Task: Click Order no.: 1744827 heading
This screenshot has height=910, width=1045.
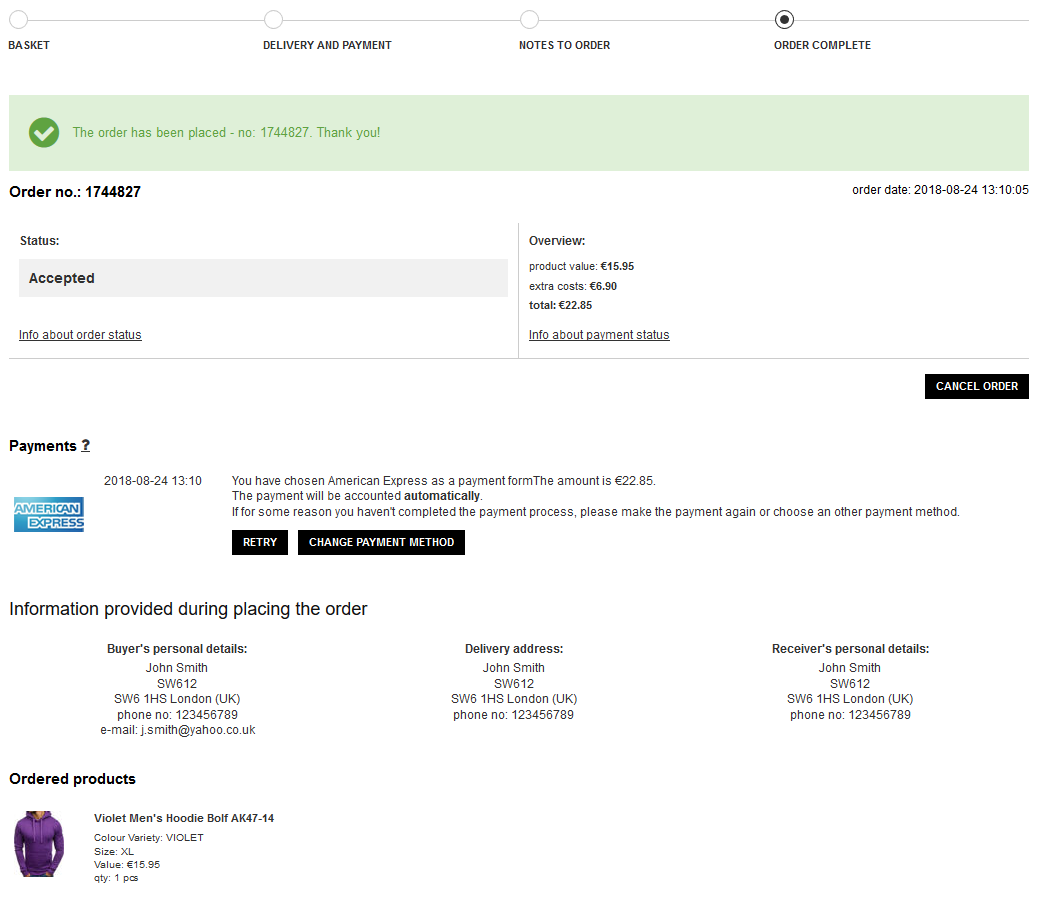Action: [x=75, y=192]
